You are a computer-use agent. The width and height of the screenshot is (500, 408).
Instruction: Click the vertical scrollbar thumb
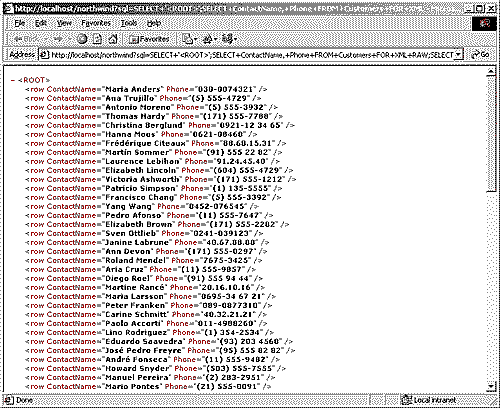tap(491, 134)
